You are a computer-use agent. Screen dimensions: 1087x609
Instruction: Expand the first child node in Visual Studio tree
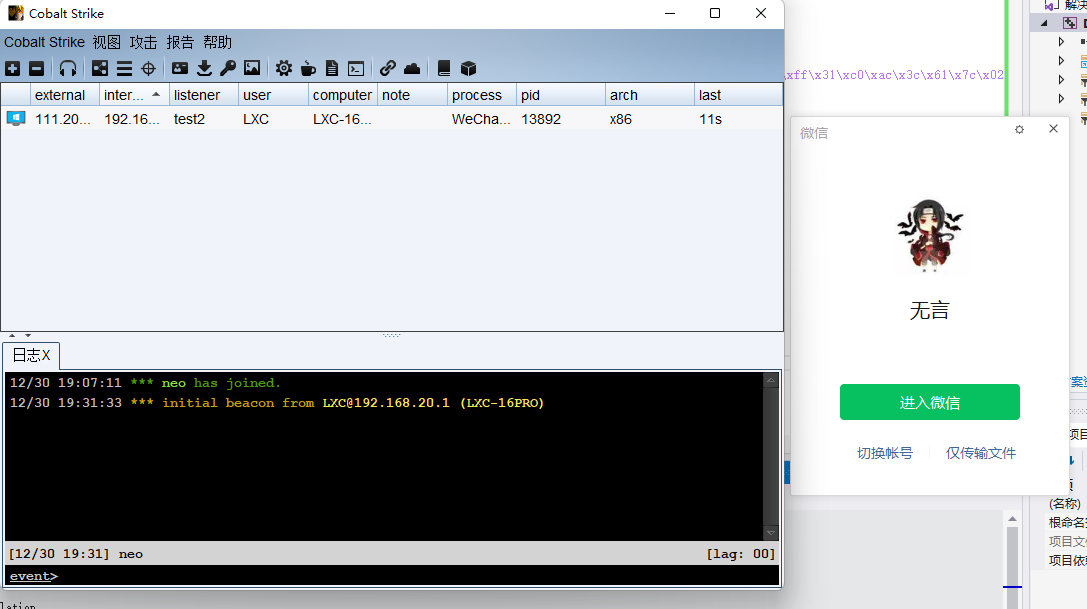1061,42
